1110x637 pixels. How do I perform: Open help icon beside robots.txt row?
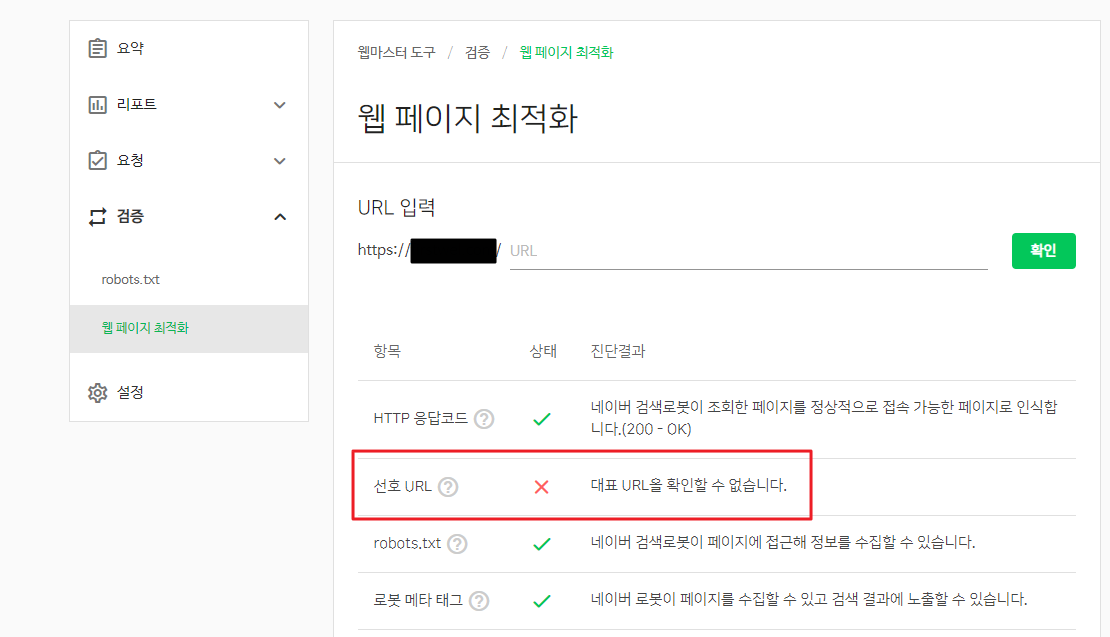[x=457, y=544]
